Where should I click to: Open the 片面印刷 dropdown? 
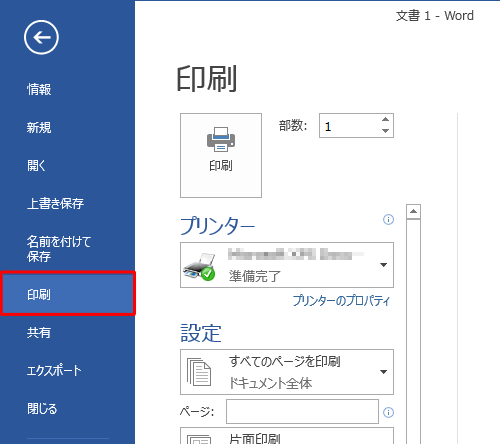287,436
